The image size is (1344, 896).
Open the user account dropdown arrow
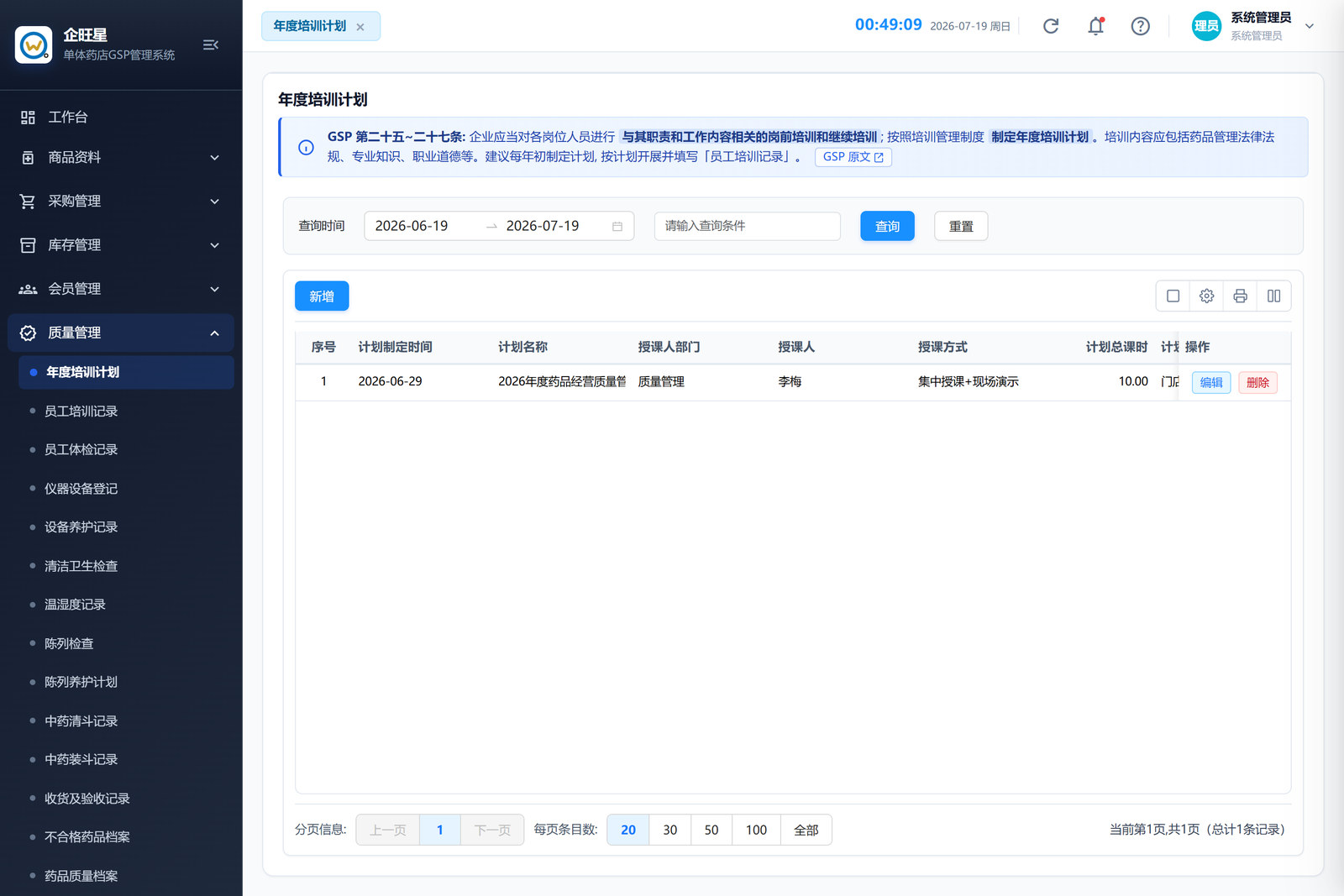[1309, 26]
